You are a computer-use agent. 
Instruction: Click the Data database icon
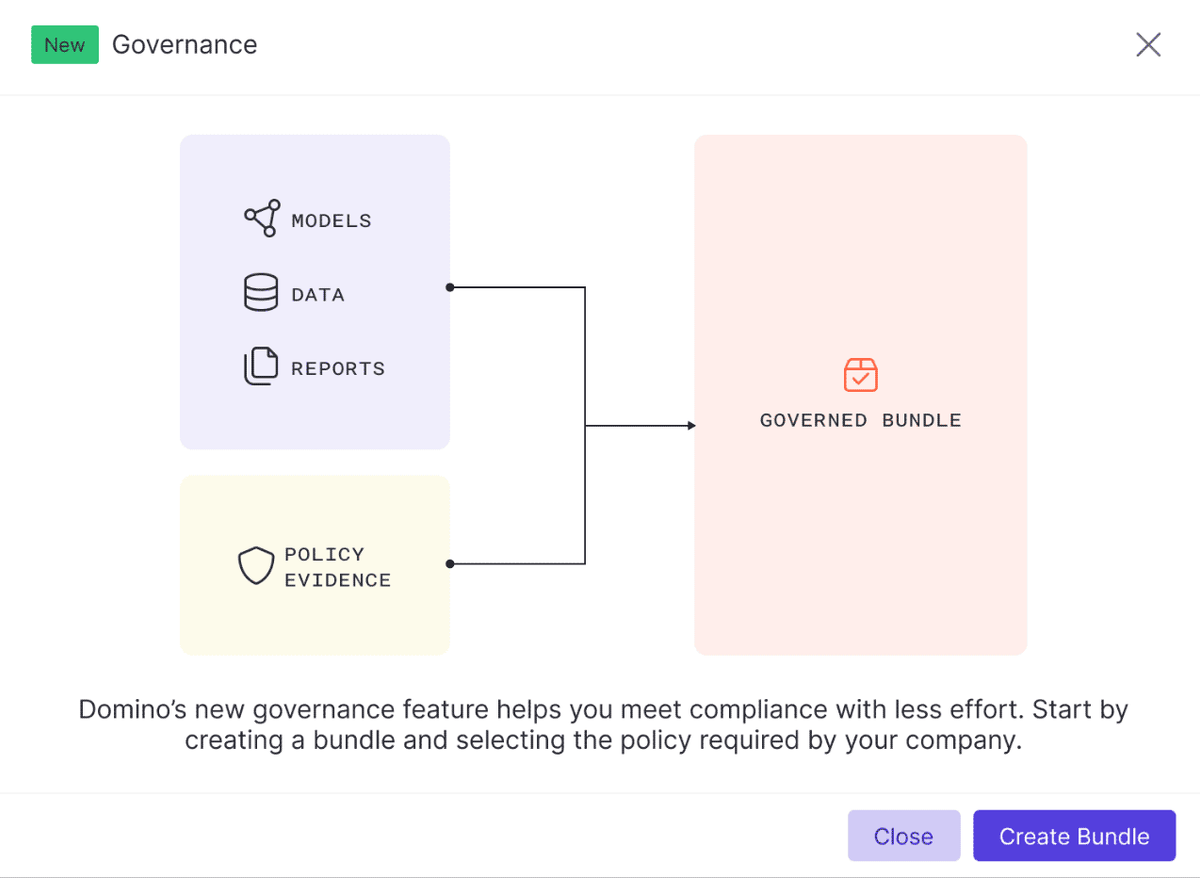tap(259, 293)
